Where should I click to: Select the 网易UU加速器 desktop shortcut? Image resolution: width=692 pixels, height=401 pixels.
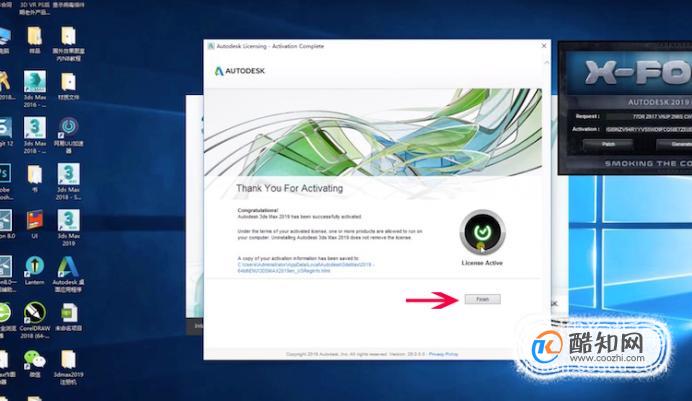click(68, 135)
